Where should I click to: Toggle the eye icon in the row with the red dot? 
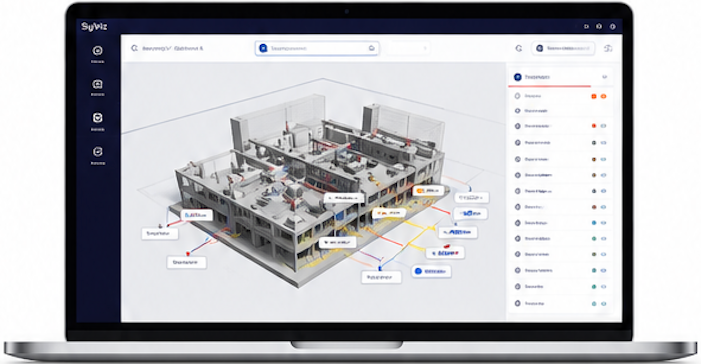pyautogui.click(x=604, y=126)
